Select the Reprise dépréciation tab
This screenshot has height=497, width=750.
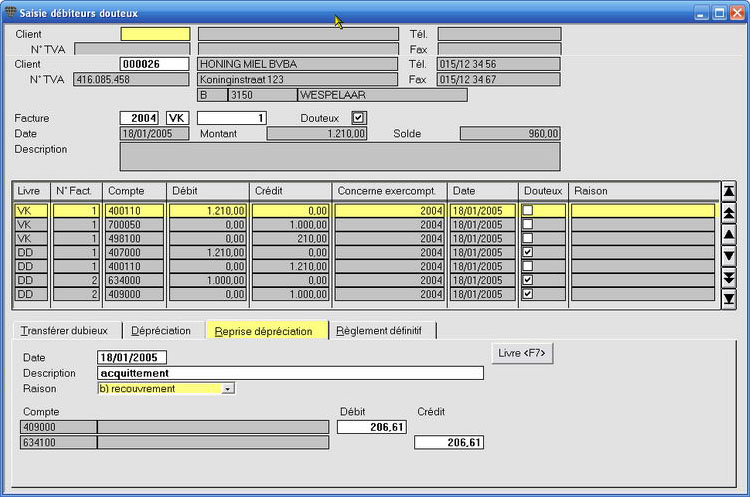(x=267, y=331)
